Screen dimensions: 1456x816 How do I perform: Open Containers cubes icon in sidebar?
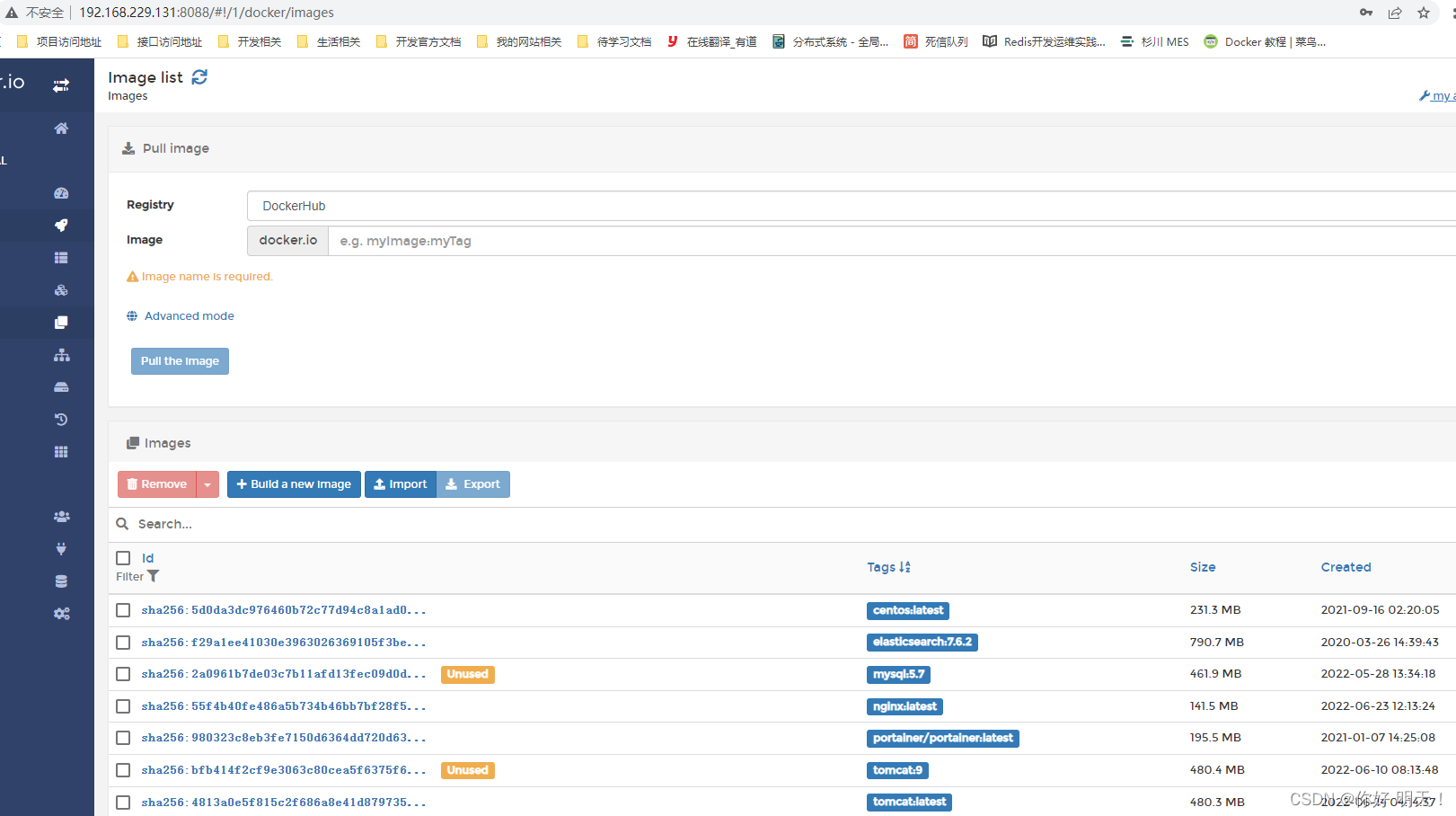click(x=61, y=290)
